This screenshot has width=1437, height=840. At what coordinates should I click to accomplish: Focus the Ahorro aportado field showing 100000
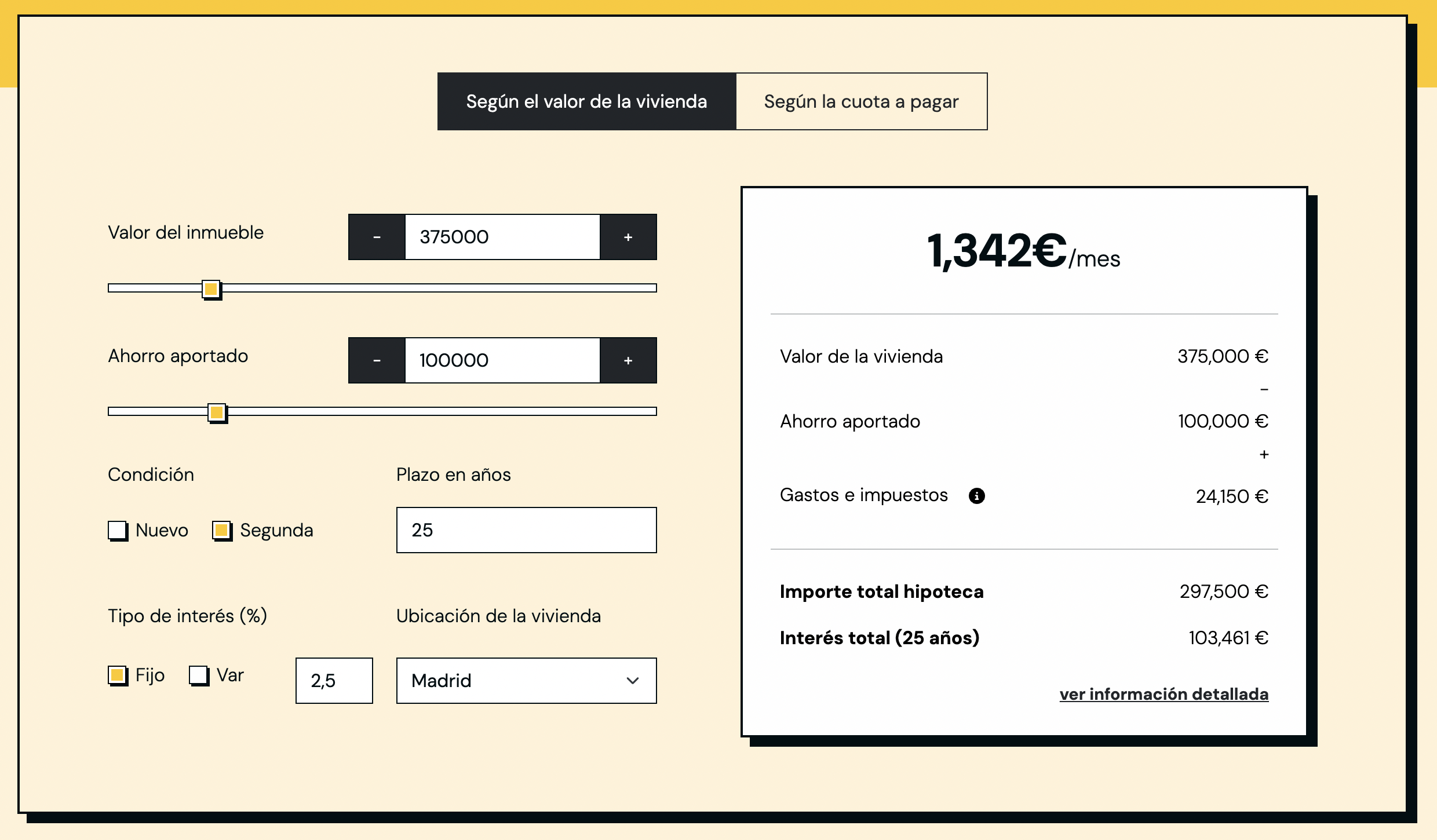click(502, 360)
